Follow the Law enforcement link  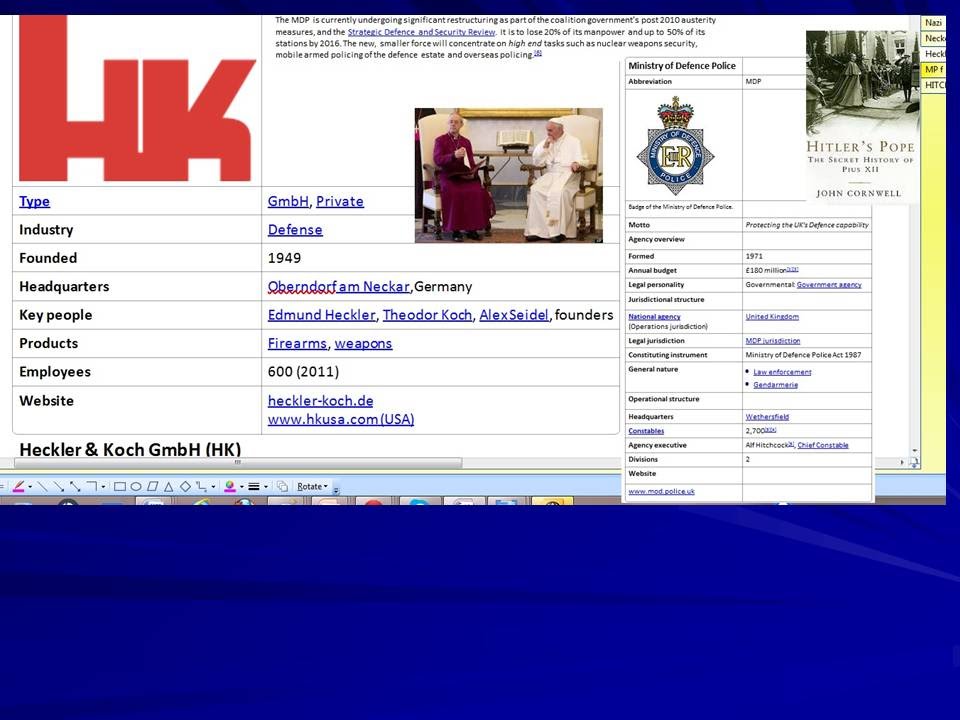(782, 372)
